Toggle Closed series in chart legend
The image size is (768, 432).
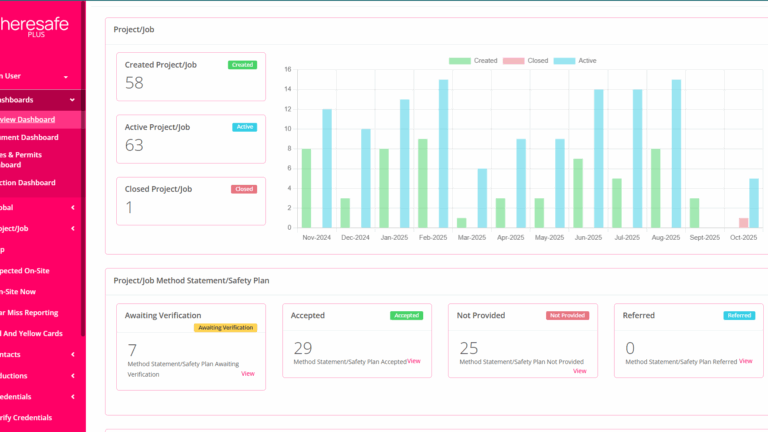[525, 61]
